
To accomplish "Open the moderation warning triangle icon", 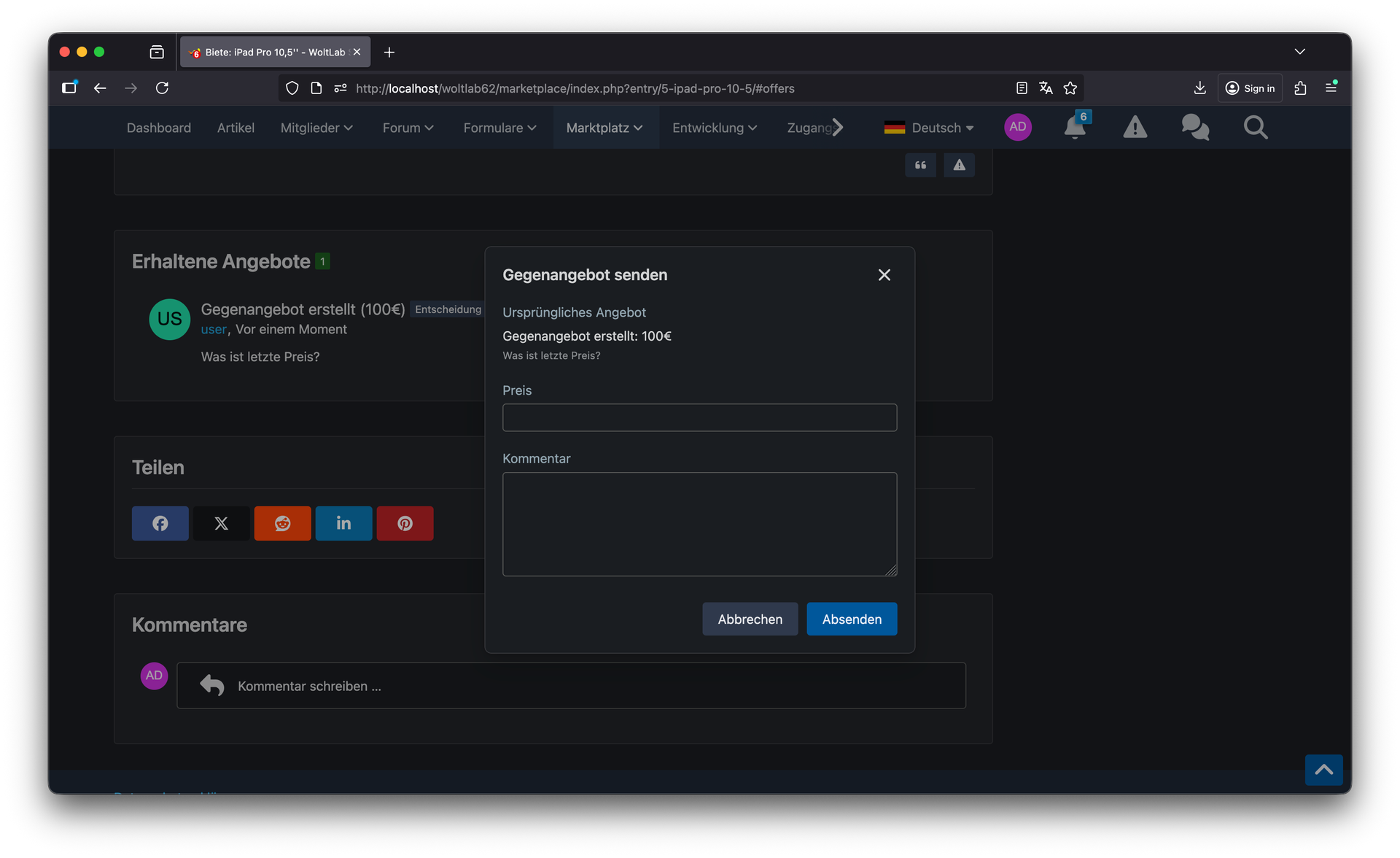I will pos(1135,128).
